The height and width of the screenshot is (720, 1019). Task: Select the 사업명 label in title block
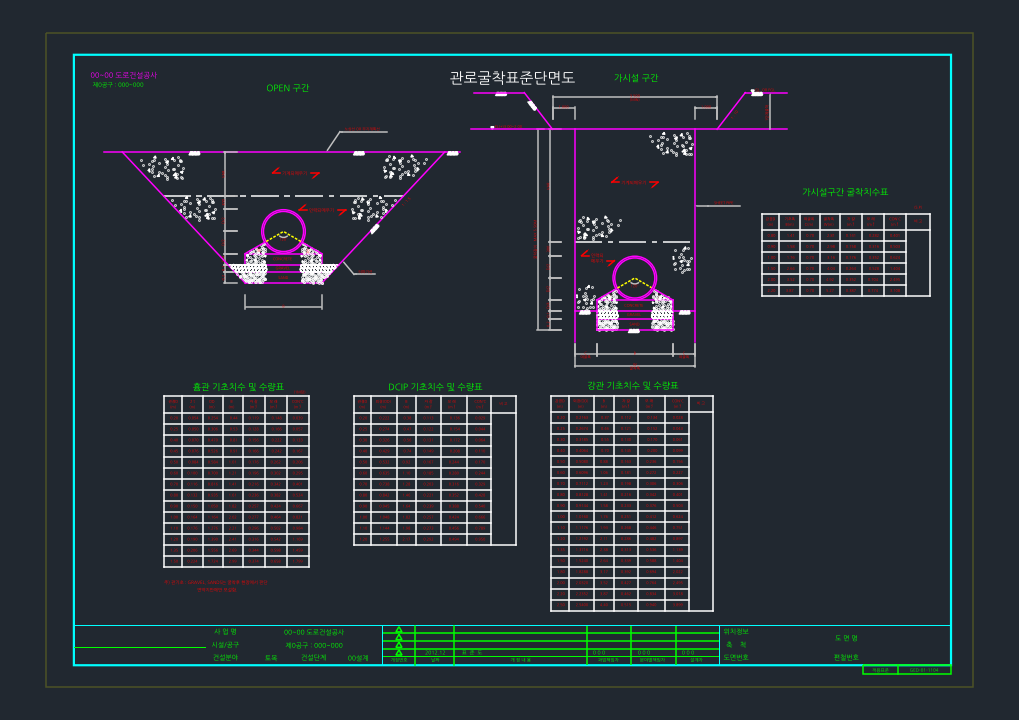tap(226, 632)
